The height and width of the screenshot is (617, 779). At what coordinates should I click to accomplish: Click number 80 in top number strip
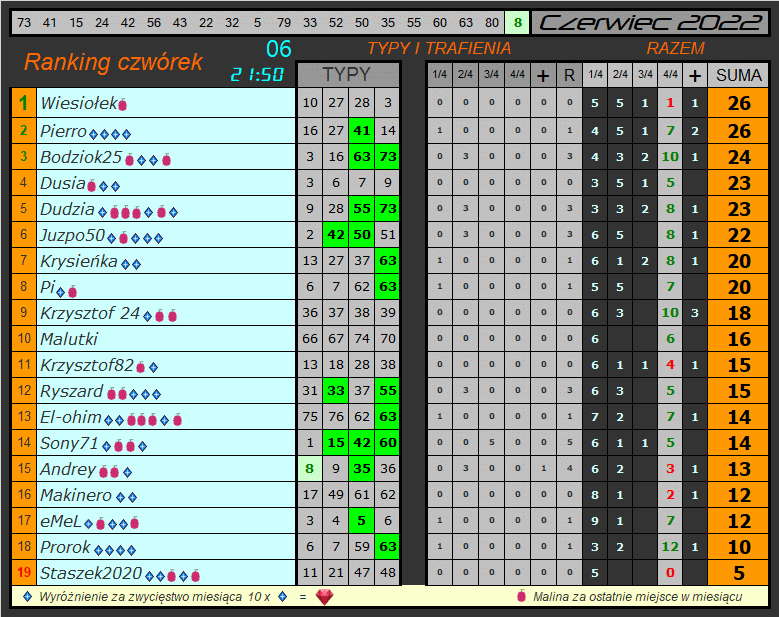point(492,23)
